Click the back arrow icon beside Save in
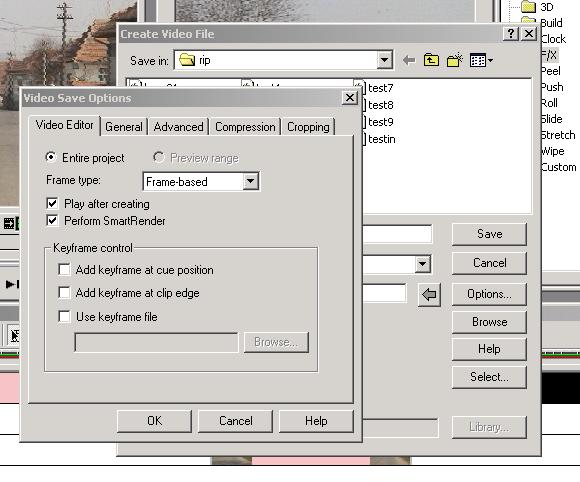This screenshot has width=580, height=482. [x=409, y=60]
